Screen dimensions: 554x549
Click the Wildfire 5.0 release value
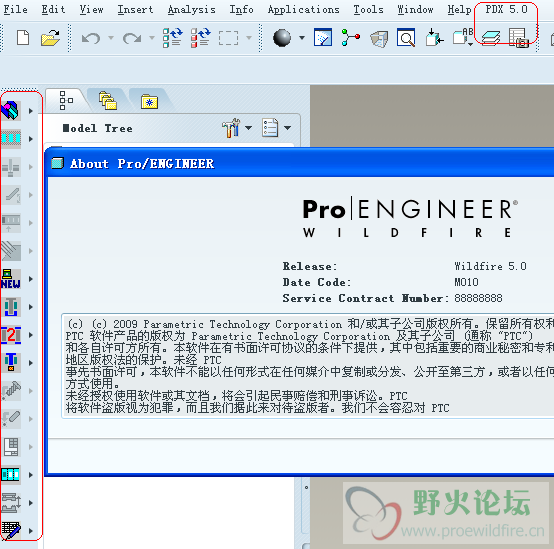pyautogui.click(x=490, y=266)
